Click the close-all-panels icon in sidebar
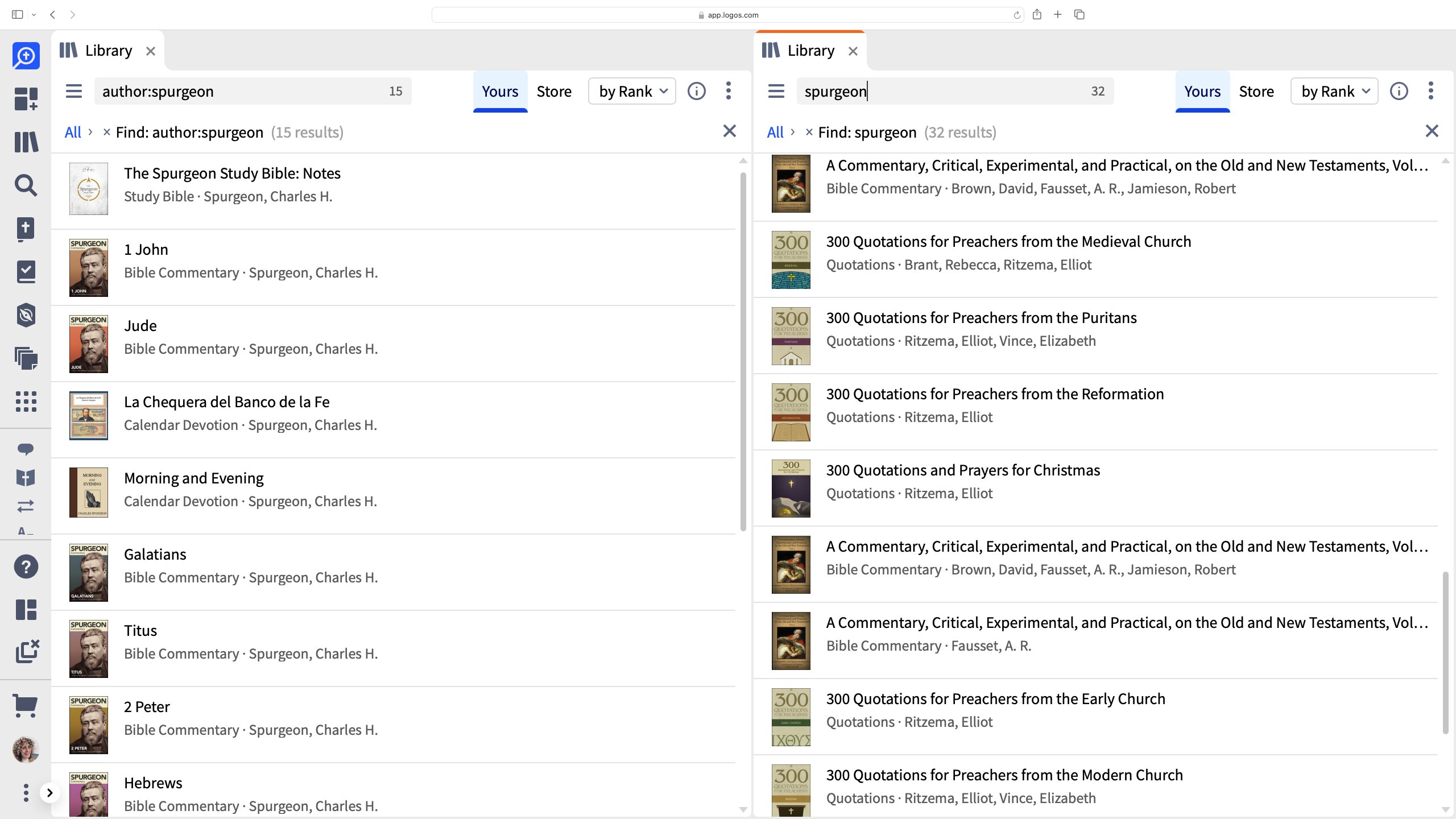Image resolution: width=1456 pixels, height=819 pixels. pos(27,652)
